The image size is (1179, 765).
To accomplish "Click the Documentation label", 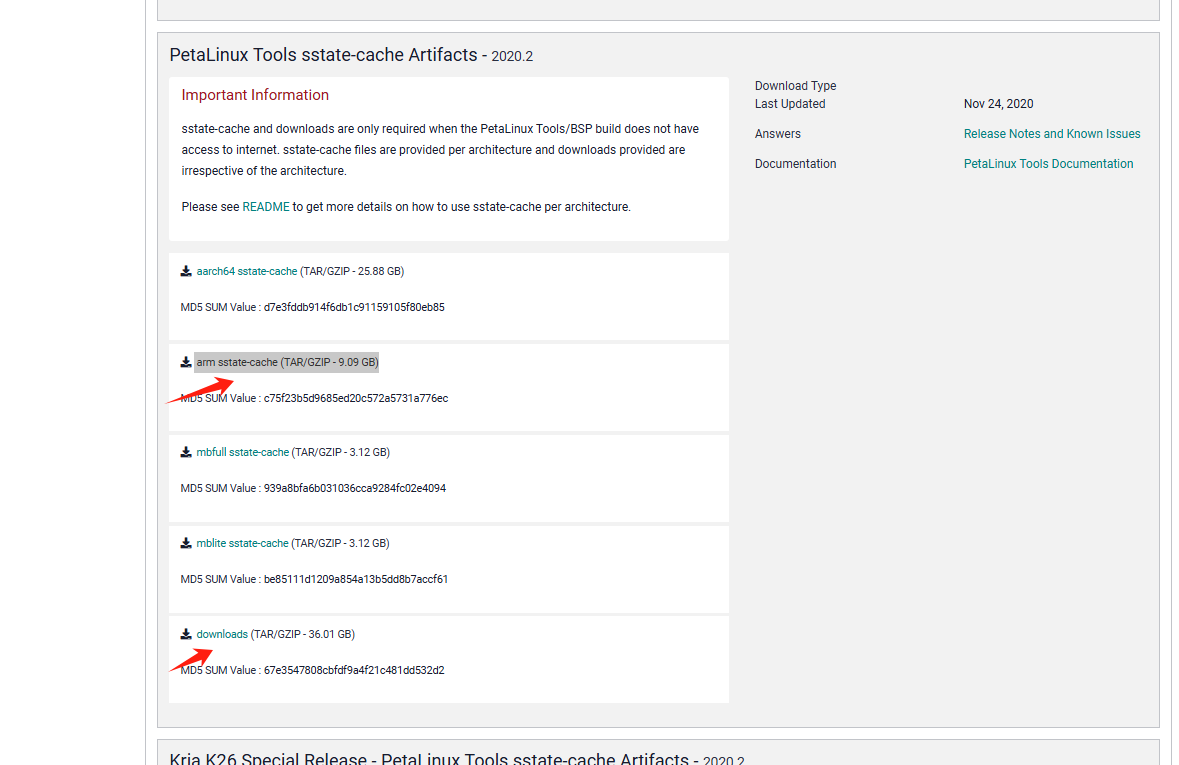I will tap(796, 164).
